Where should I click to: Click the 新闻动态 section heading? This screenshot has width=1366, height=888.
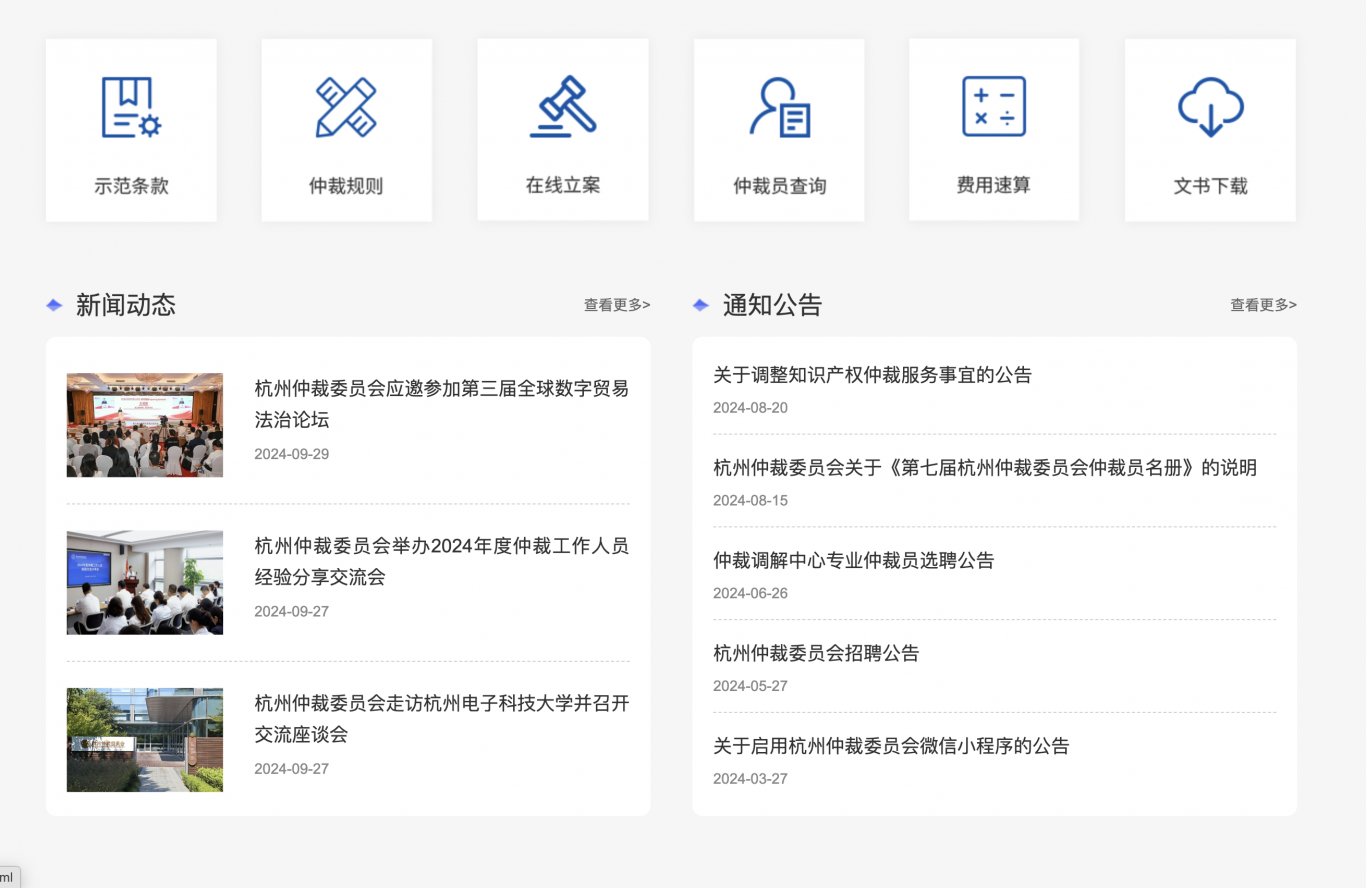pos(126,305)
